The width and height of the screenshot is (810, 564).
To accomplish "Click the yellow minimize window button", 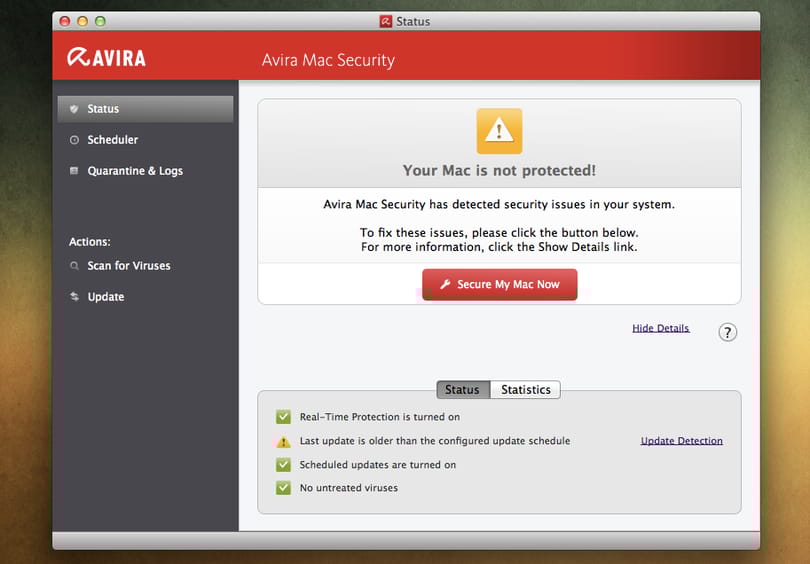I will coord(82,21).
